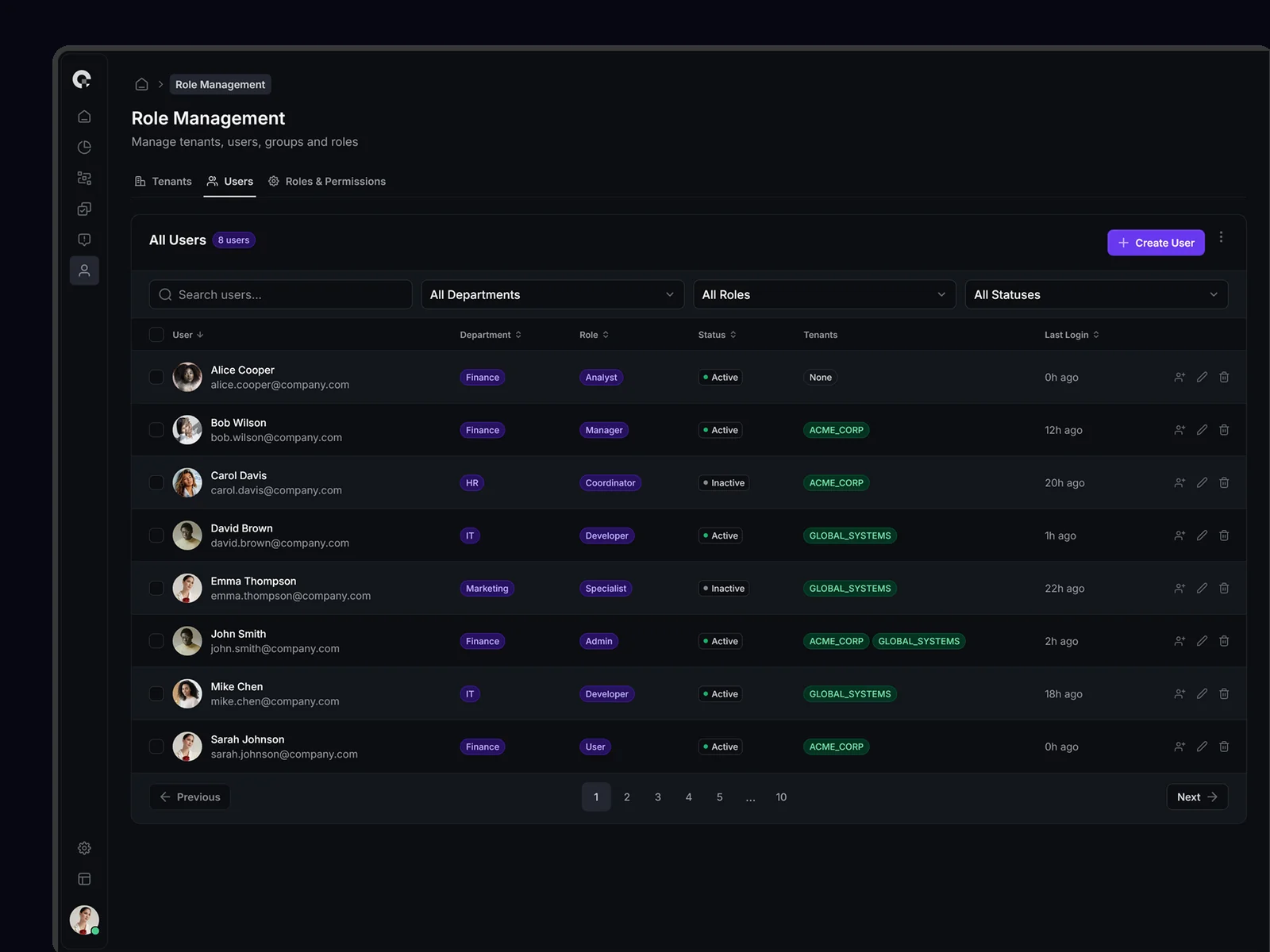Go to the Next page button
Screen dimensions: 1270x952
(x=1196, y=797)
